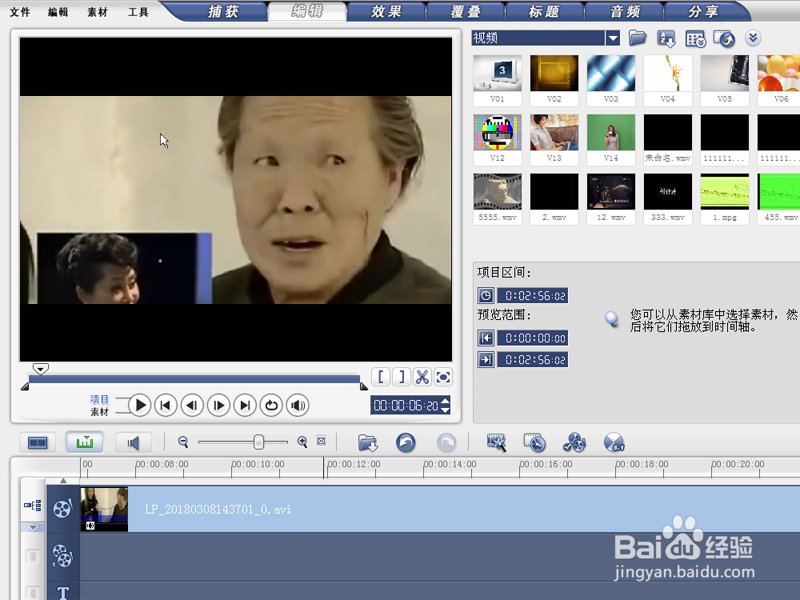This screenshot has height=600, width=800.
Task: Open the 编辑 menu
Action: 58,12
